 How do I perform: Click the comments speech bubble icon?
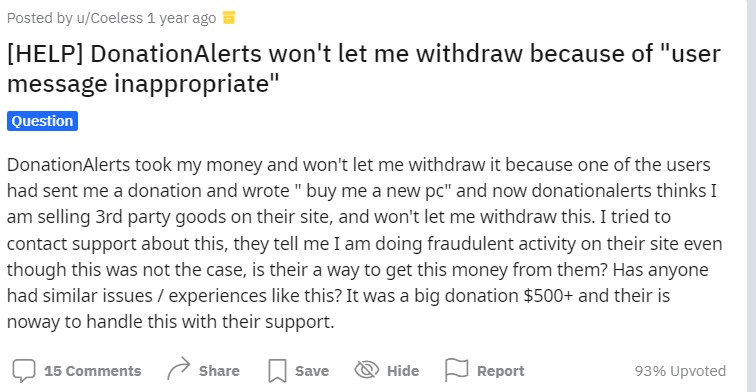click(x=24, y=371)
